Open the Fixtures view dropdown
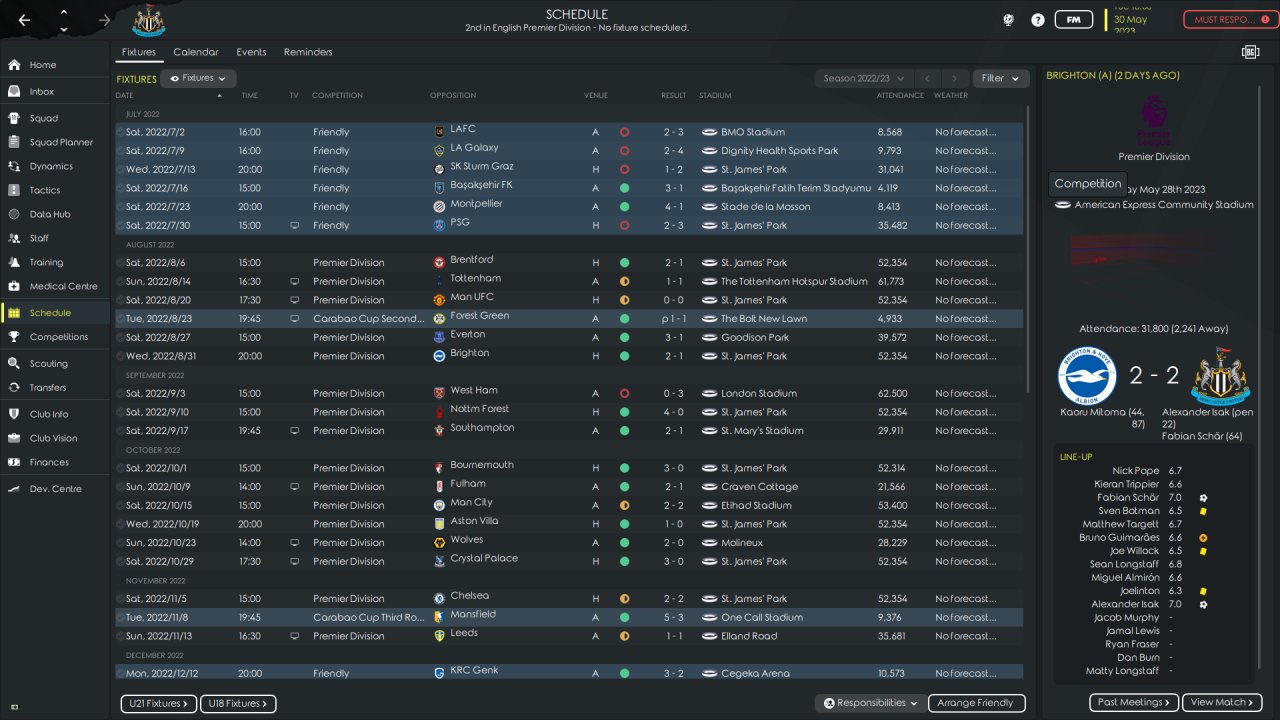 tap(198, 78)
